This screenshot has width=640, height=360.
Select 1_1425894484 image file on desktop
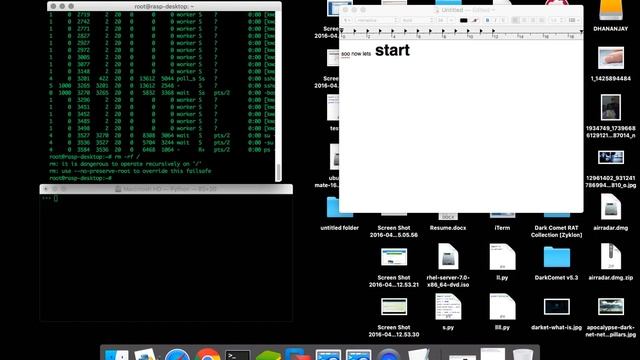coord(611,58)
